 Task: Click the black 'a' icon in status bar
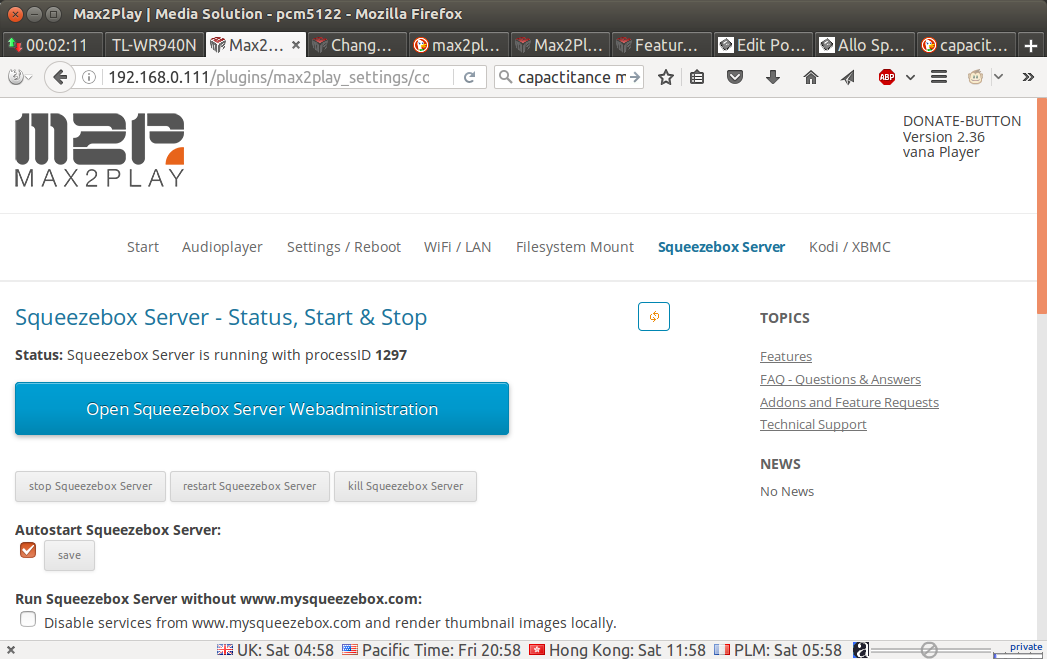click(861, 650)
